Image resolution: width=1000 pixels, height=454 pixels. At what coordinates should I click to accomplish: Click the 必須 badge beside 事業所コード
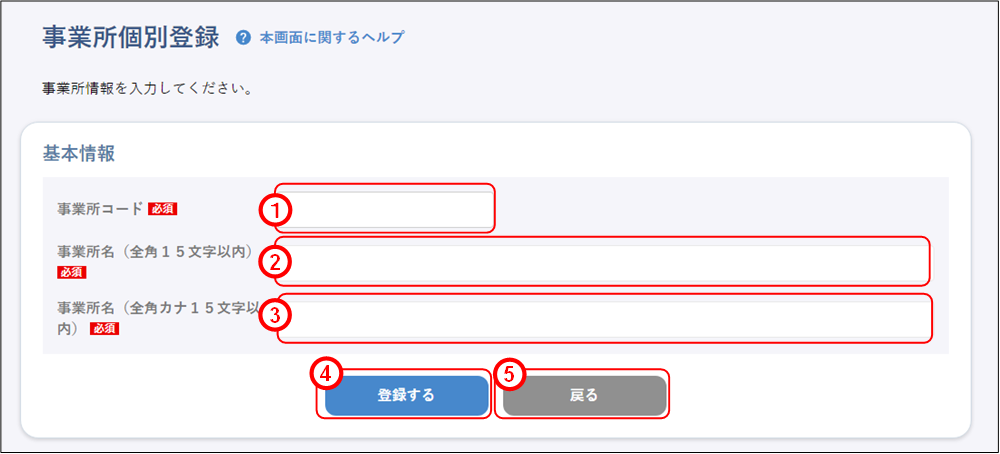pos(162,209)
